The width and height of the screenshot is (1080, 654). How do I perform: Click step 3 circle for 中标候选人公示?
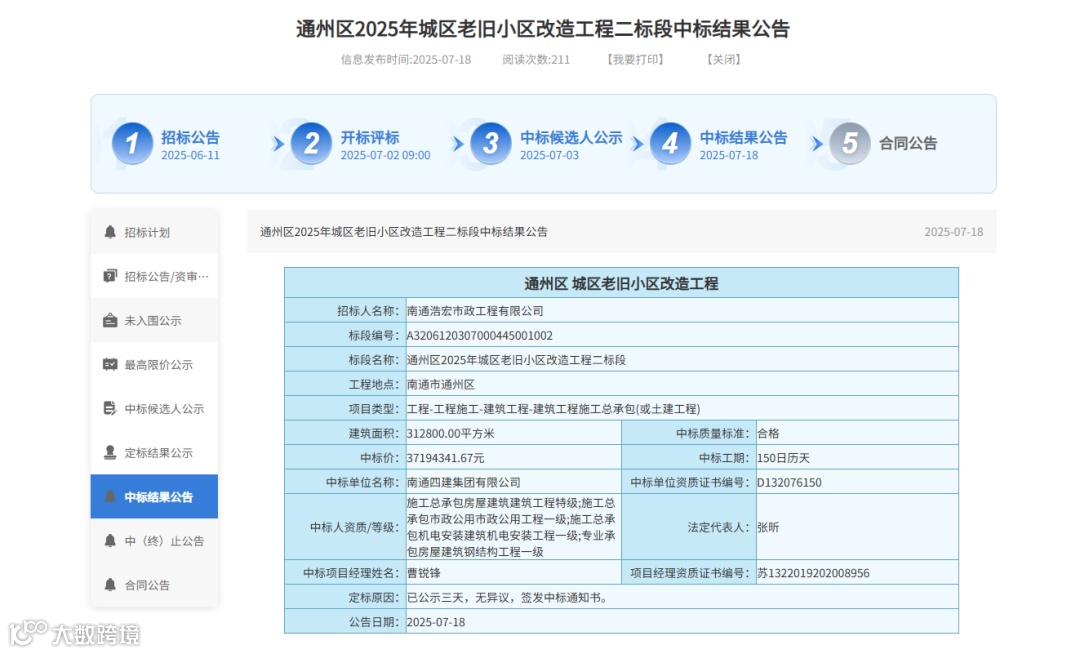pyautogui.click(x=490, y=143)
